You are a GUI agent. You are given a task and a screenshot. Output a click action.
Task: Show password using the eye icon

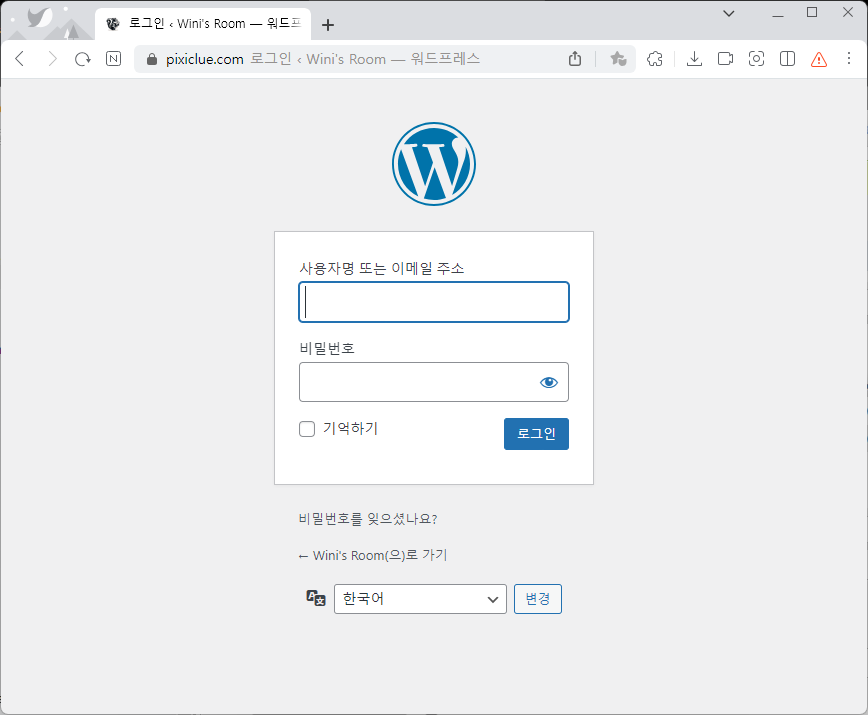click(549, 382)
